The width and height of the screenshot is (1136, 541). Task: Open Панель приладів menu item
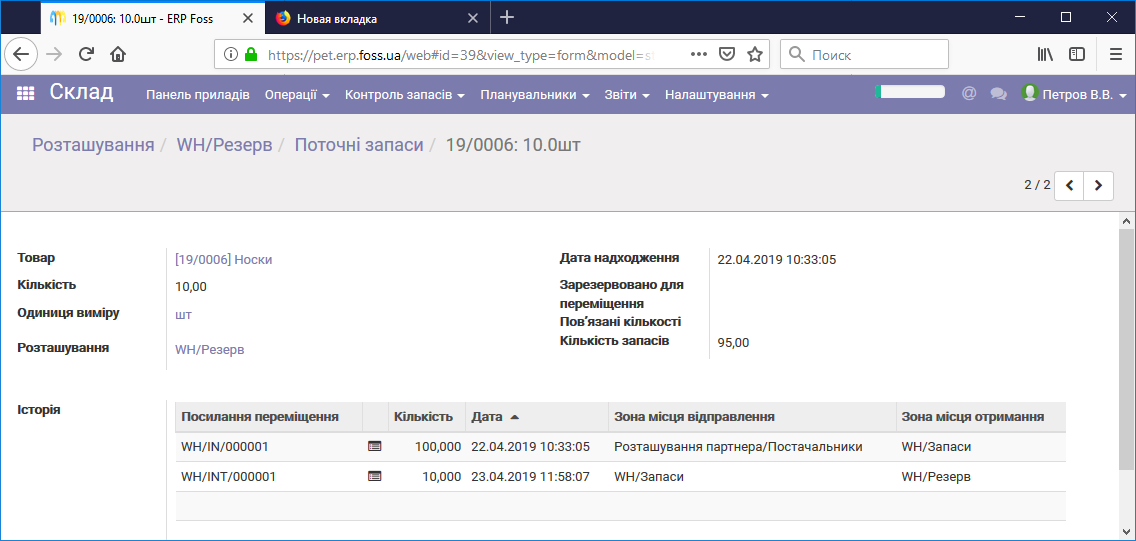coord(198,95)
